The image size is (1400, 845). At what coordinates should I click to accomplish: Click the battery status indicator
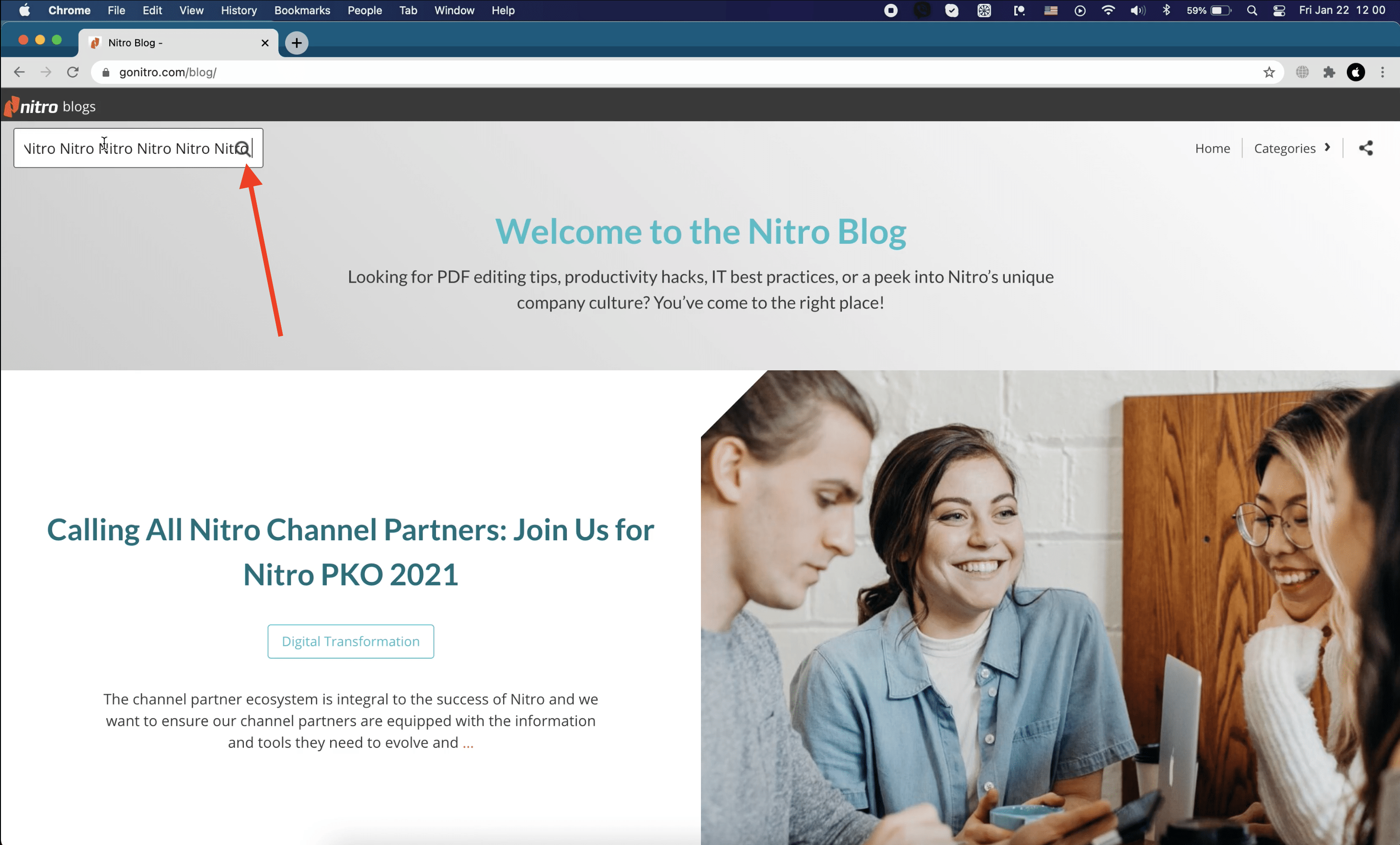pos(1208,10)
